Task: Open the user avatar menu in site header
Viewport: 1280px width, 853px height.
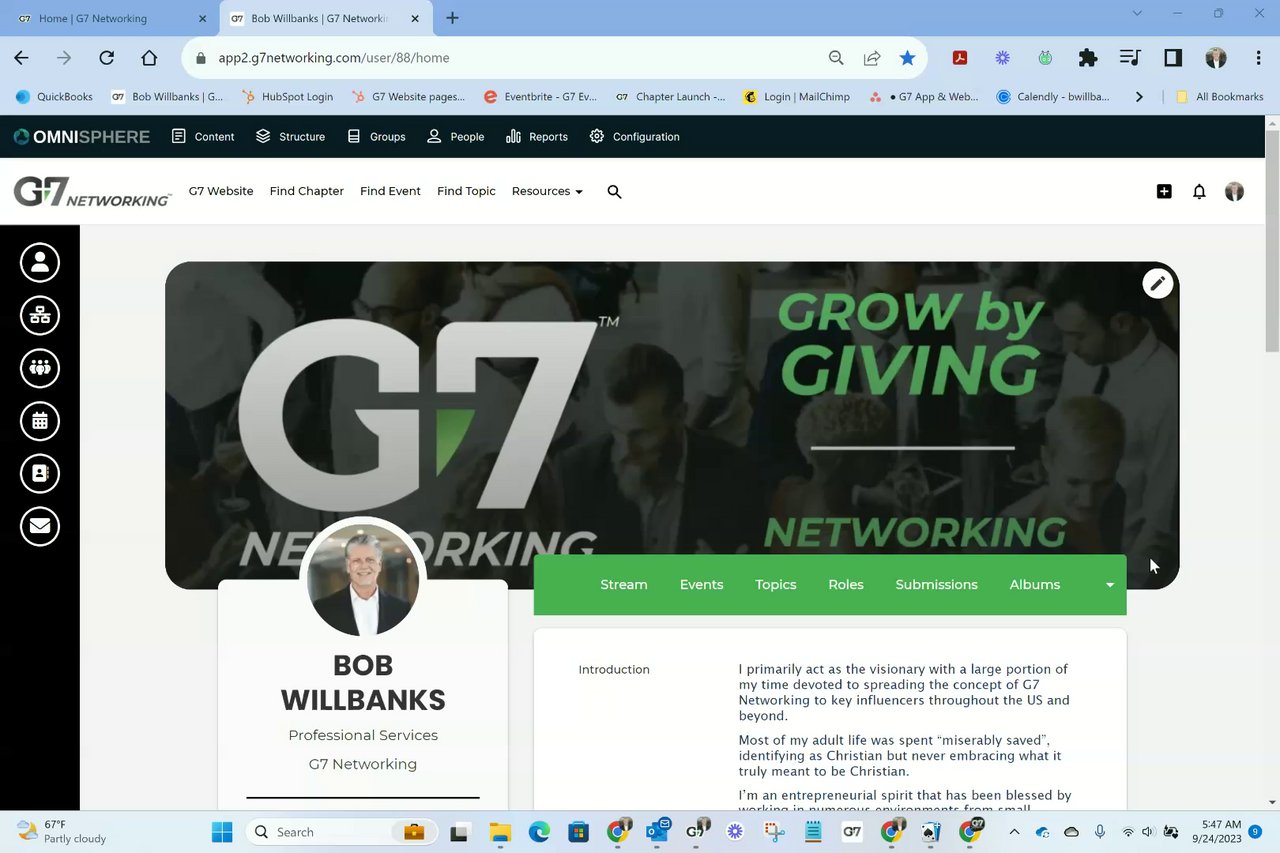Action: [1234, 191]
